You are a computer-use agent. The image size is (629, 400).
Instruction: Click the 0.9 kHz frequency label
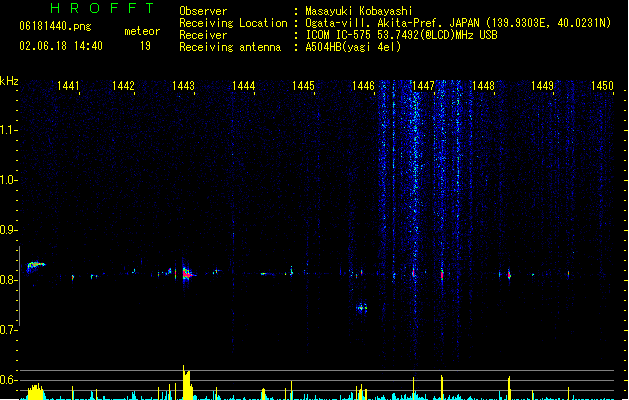tap(8, 230)
